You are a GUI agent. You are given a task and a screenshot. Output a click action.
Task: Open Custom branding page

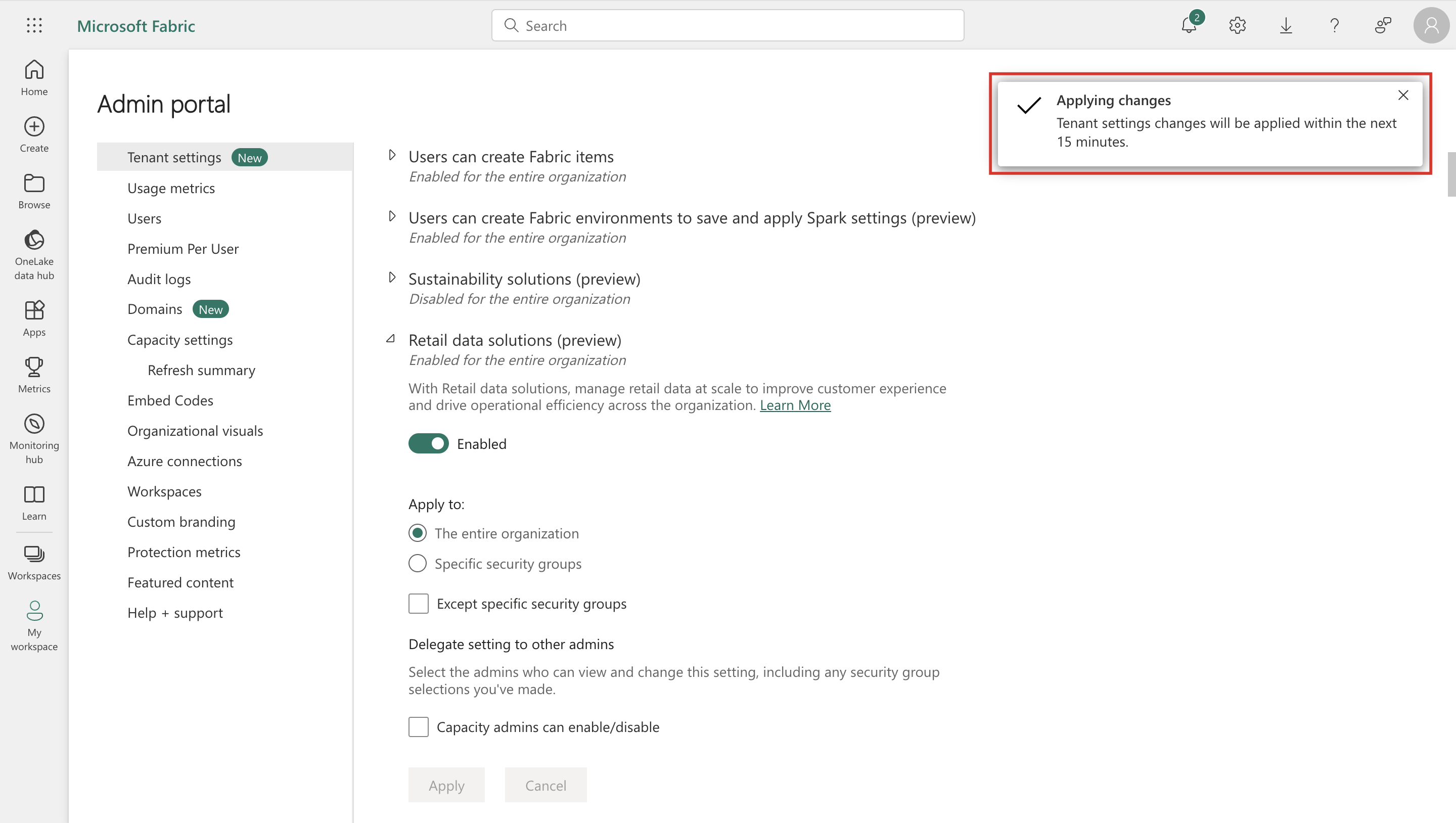click(x=181, y=522)
